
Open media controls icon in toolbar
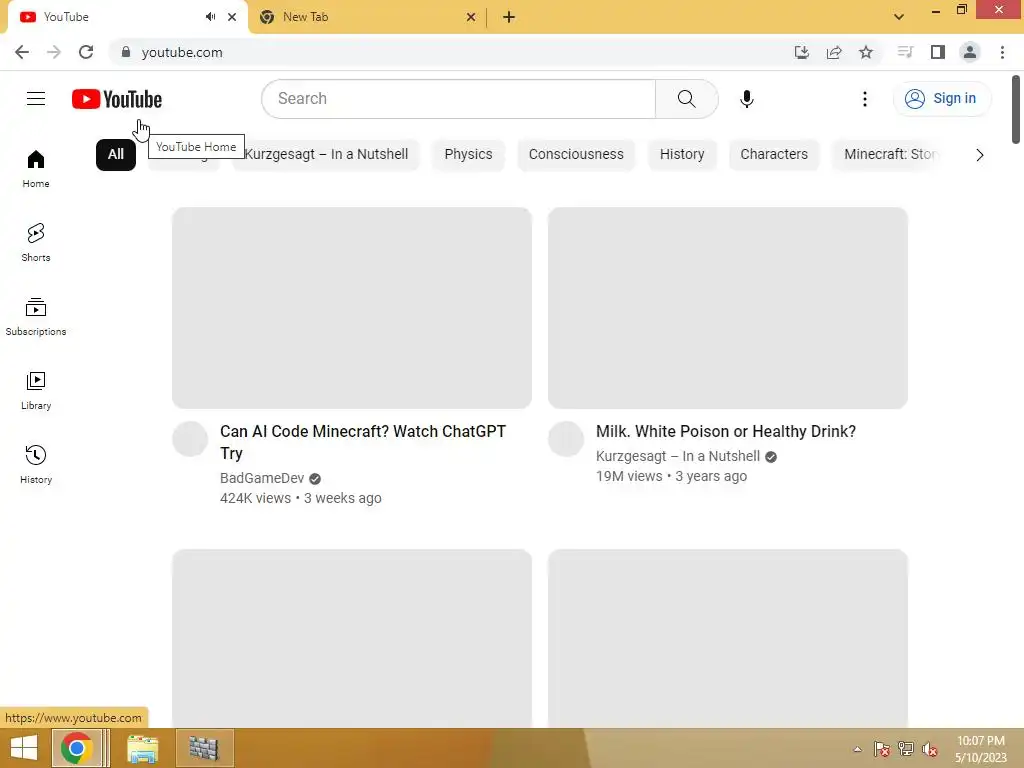[x=905, y=52]
